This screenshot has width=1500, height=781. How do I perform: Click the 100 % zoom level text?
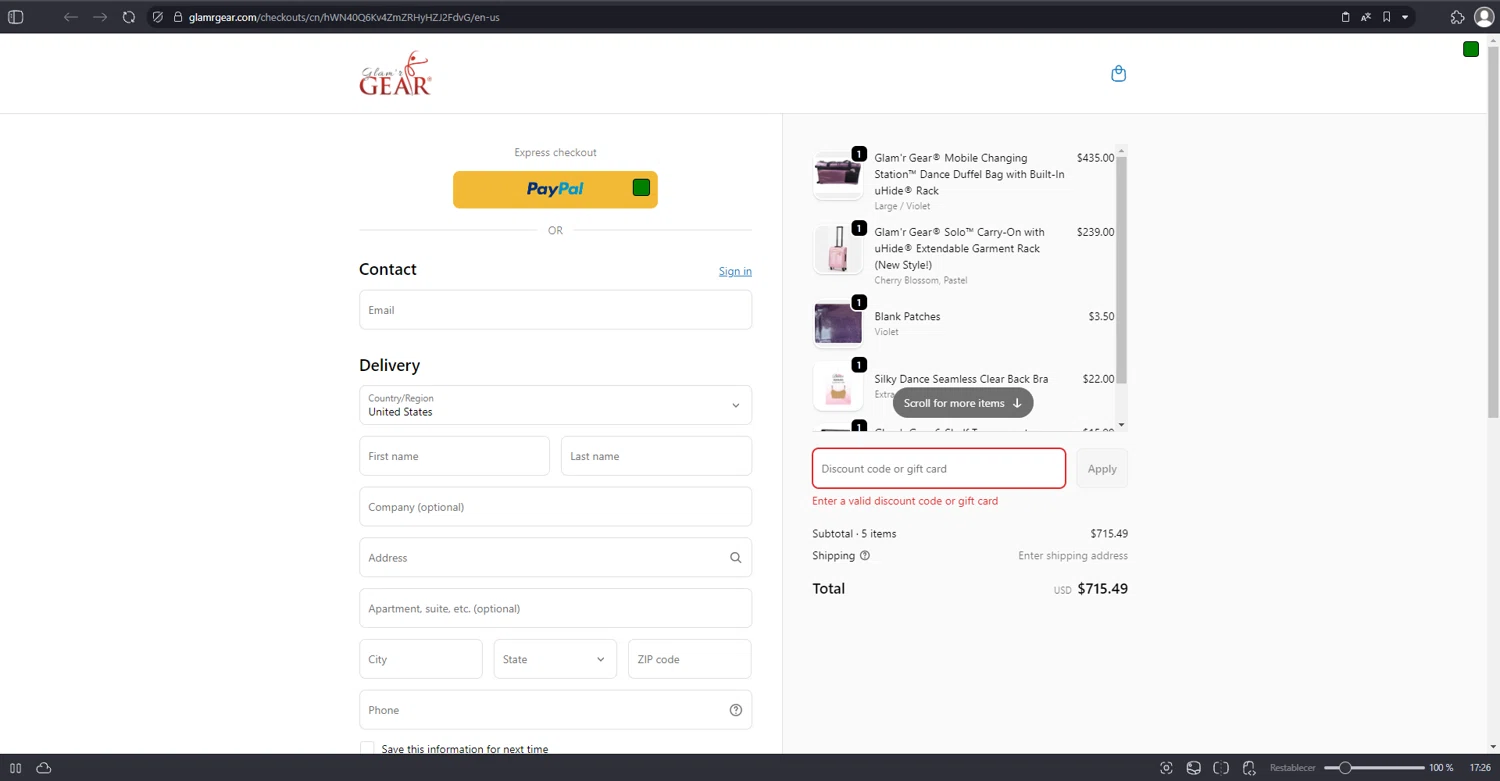tap(1441, 768)
